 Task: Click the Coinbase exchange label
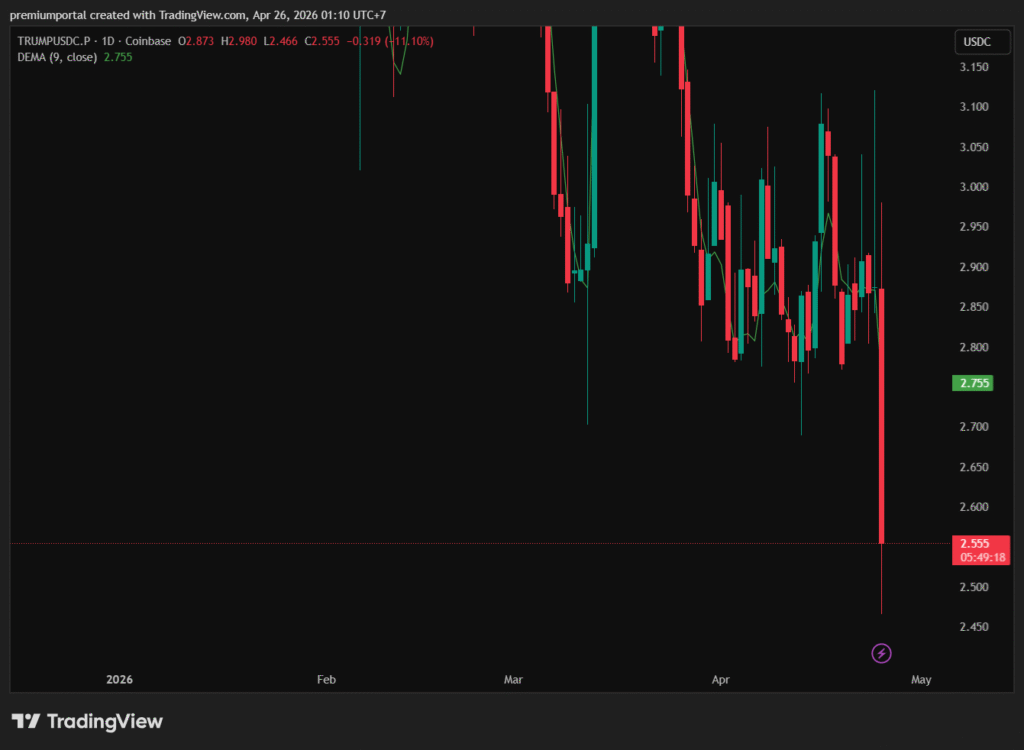149,41
